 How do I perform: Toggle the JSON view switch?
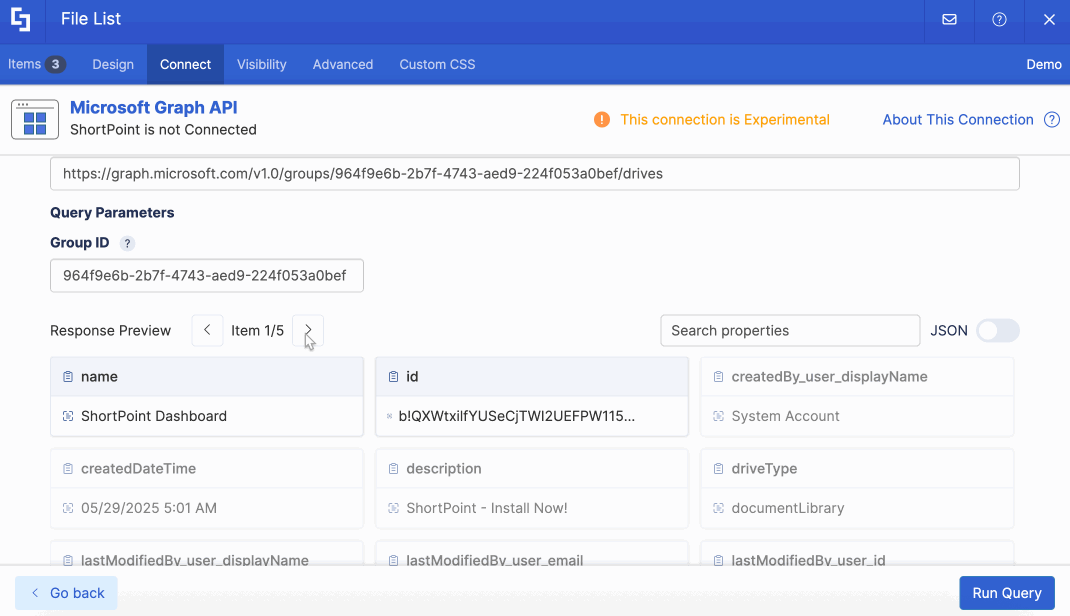click(x=998, y=330)
